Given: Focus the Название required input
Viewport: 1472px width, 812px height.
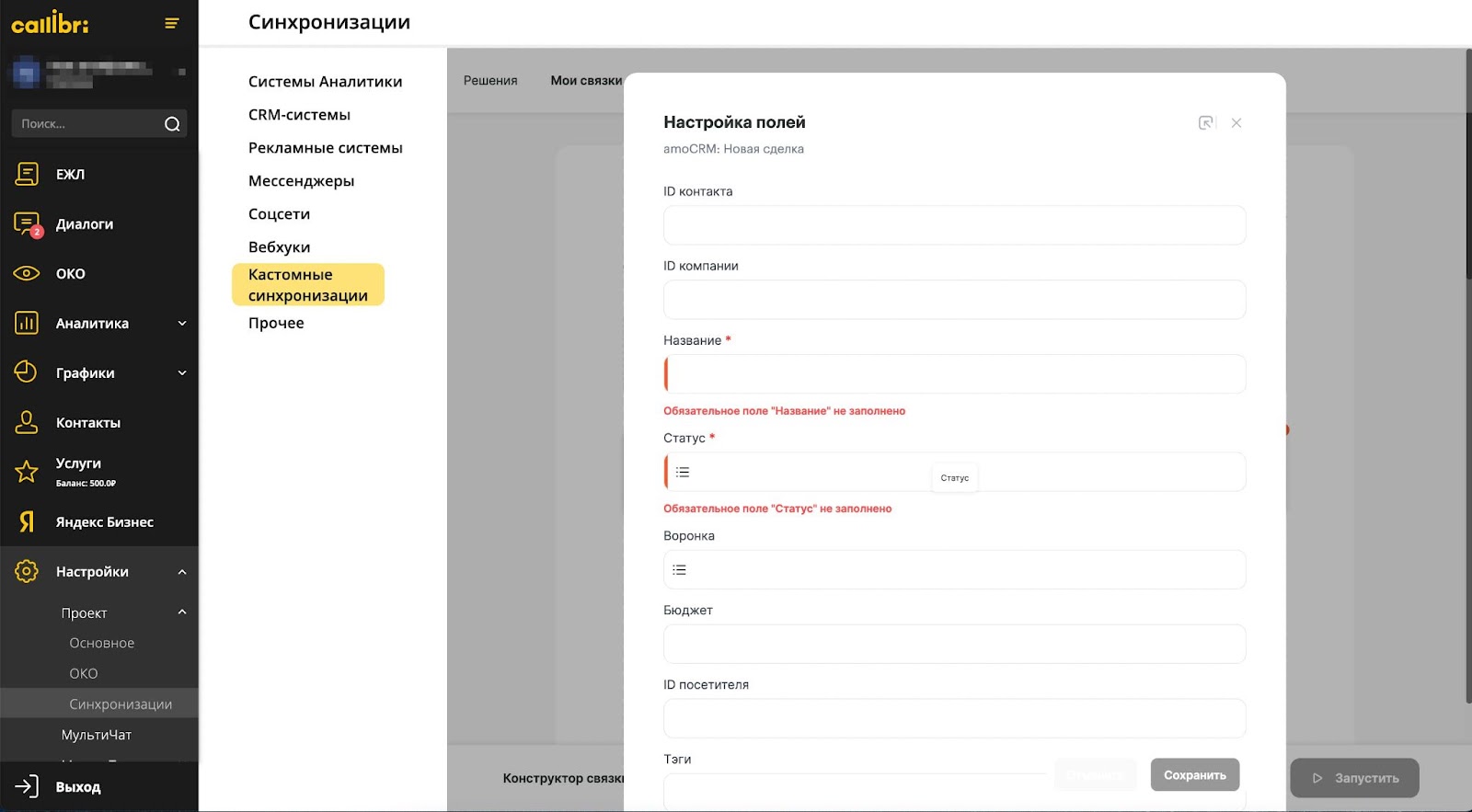Looking at the screenshot, I should (x=955, y=374).
